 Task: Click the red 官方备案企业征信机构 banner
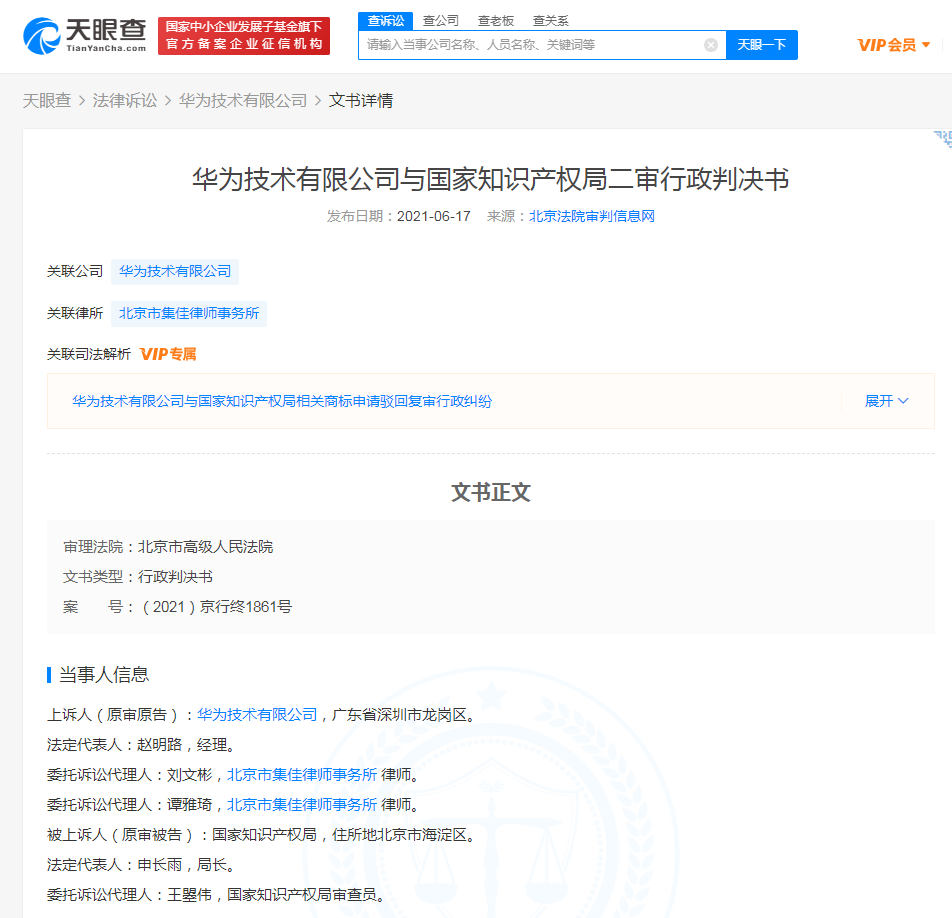244,36
